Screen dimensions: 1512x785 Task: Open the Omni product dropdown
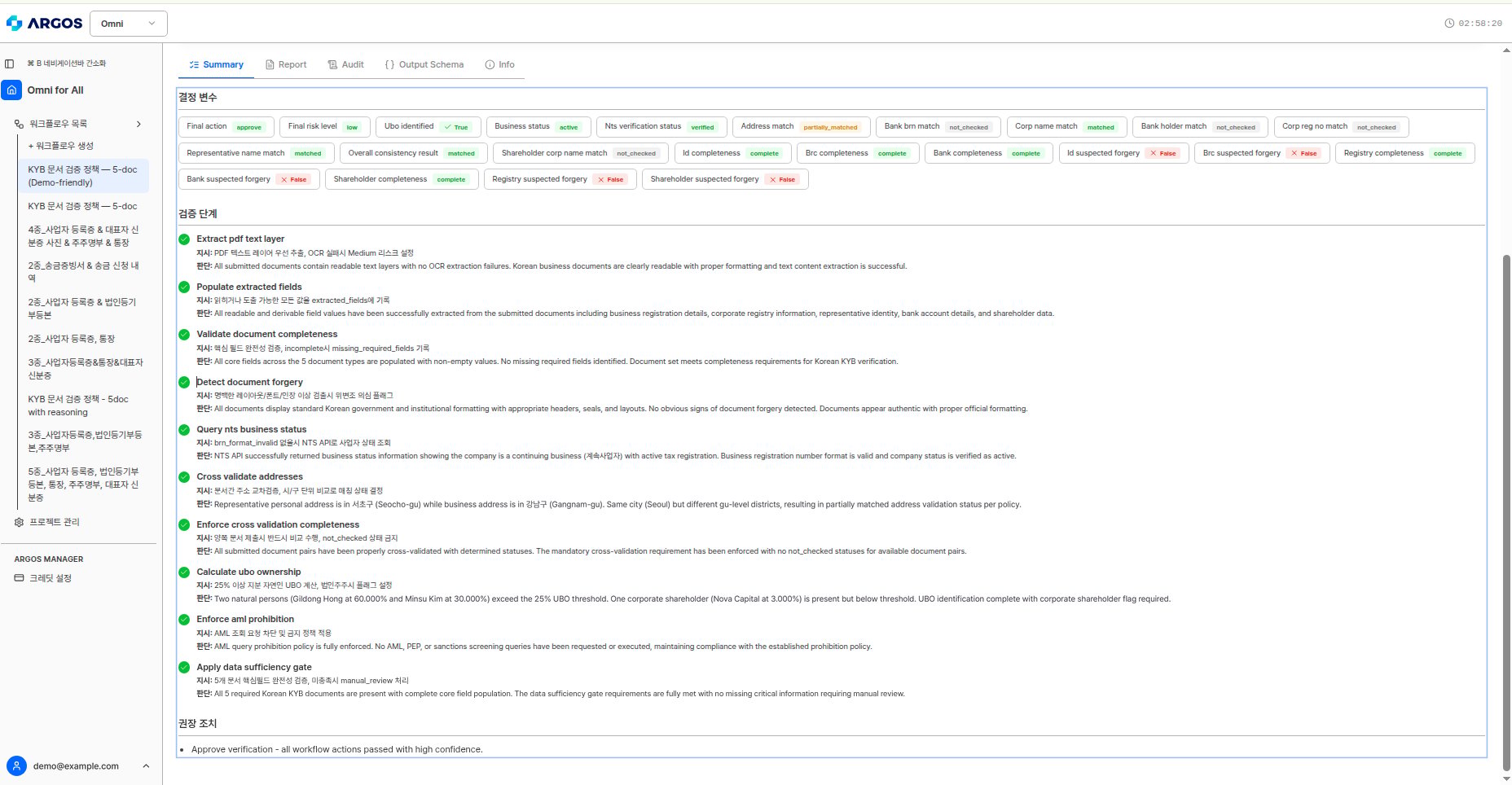point(129,24)
